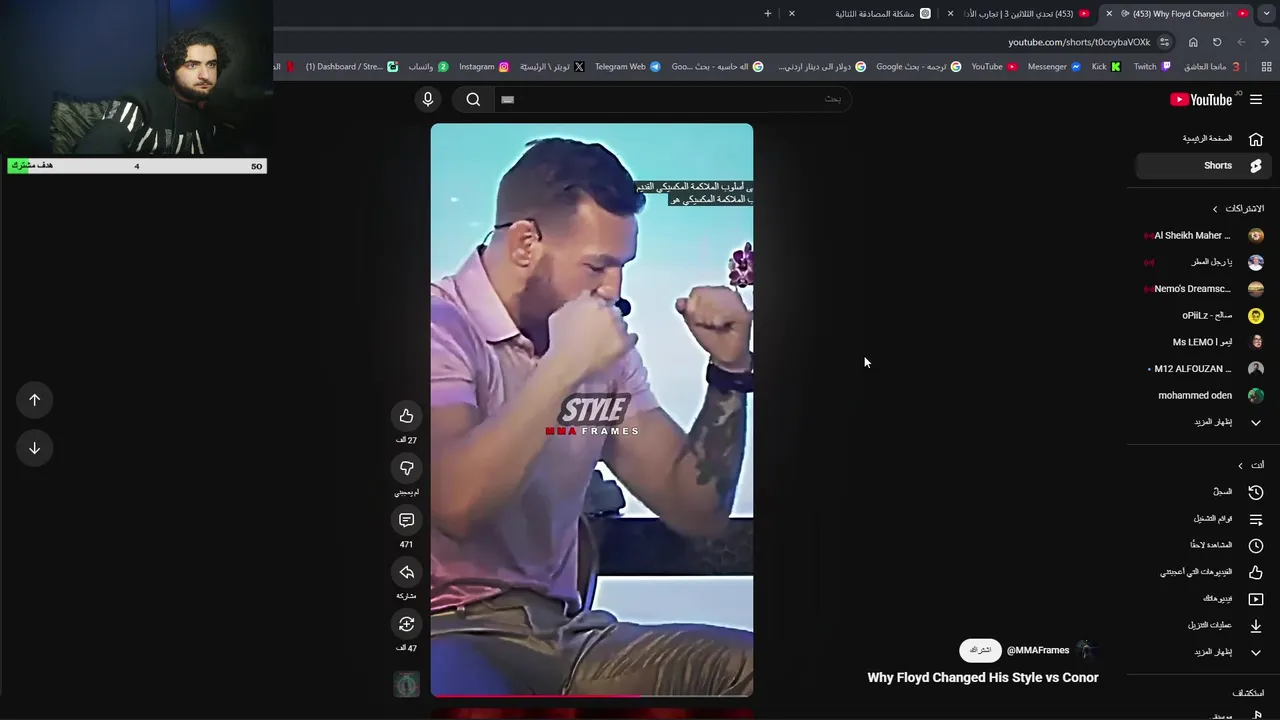The image size is (1280, 720).
Task: Dislike the short video
Action: click(406, 468)
